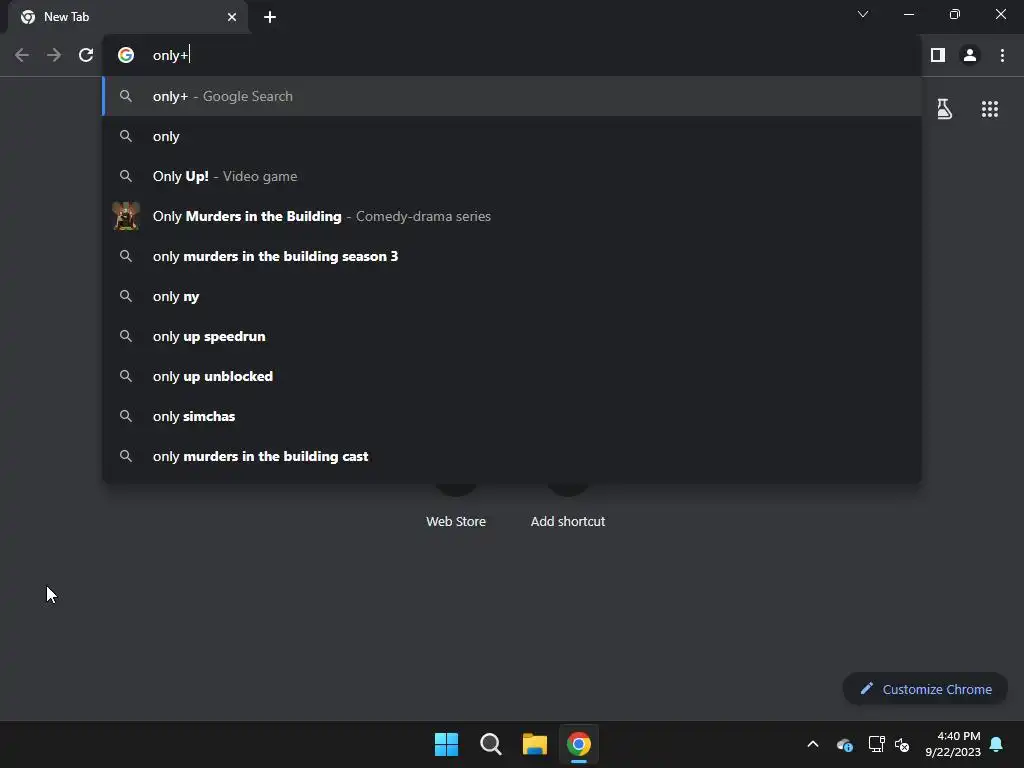Screen dimensions: 1024x768
Task: Click search icon beside 'only simchas'
Action: pos(126,416)
